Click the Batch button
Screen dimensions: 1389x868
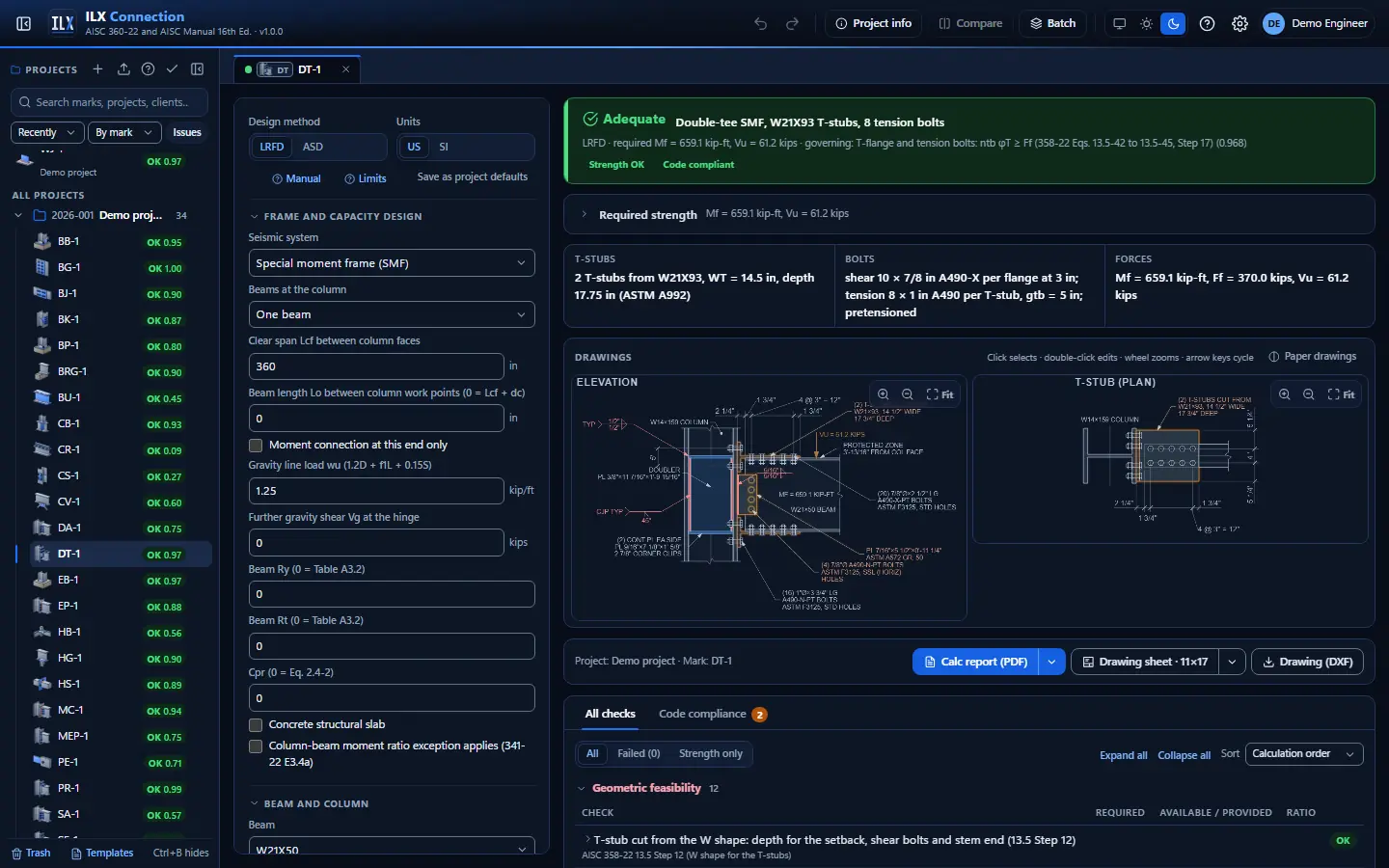coord(1052,23)
